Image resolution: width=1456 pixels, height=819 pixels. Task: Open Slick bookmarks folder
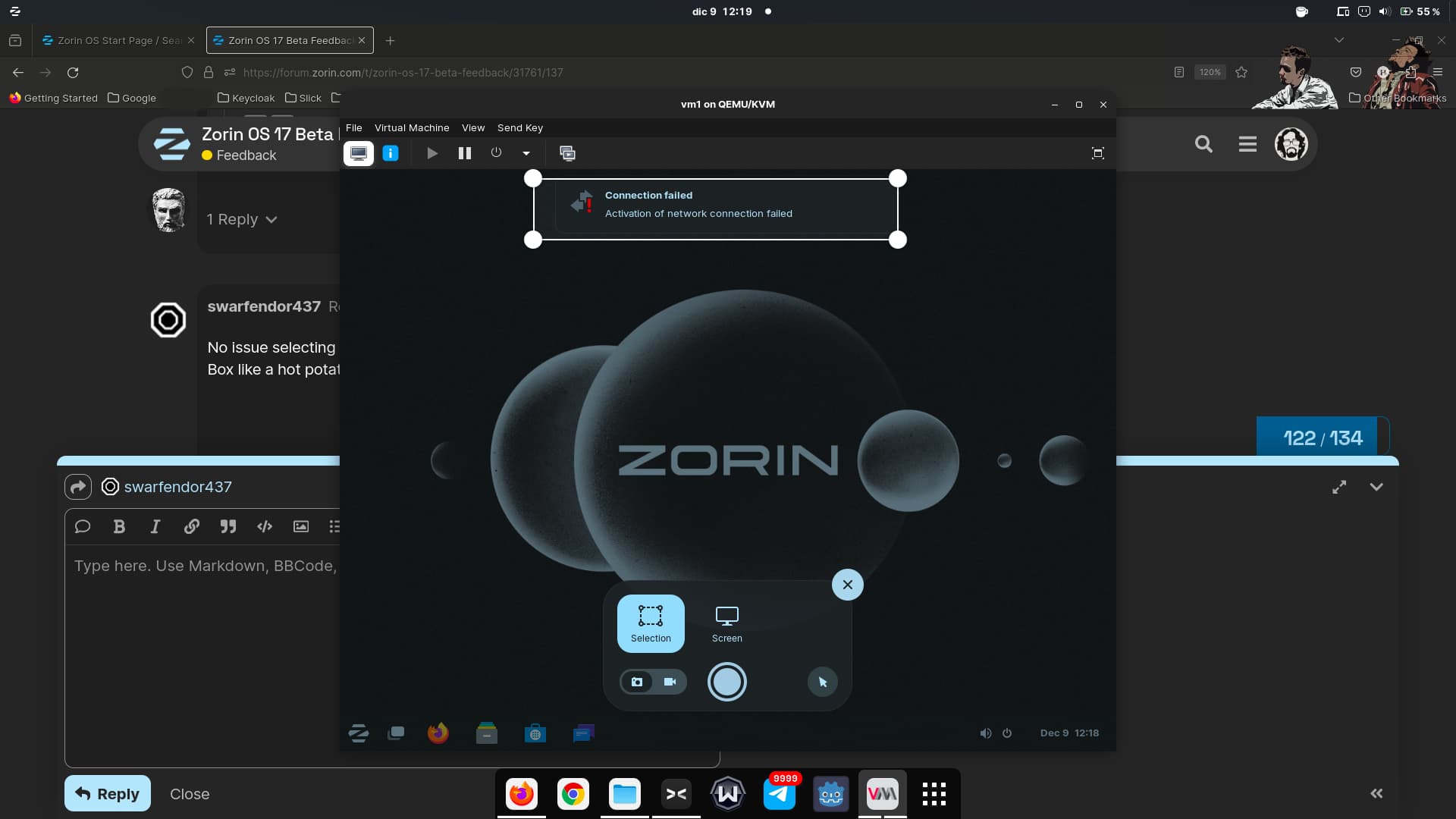click(303, 98)
